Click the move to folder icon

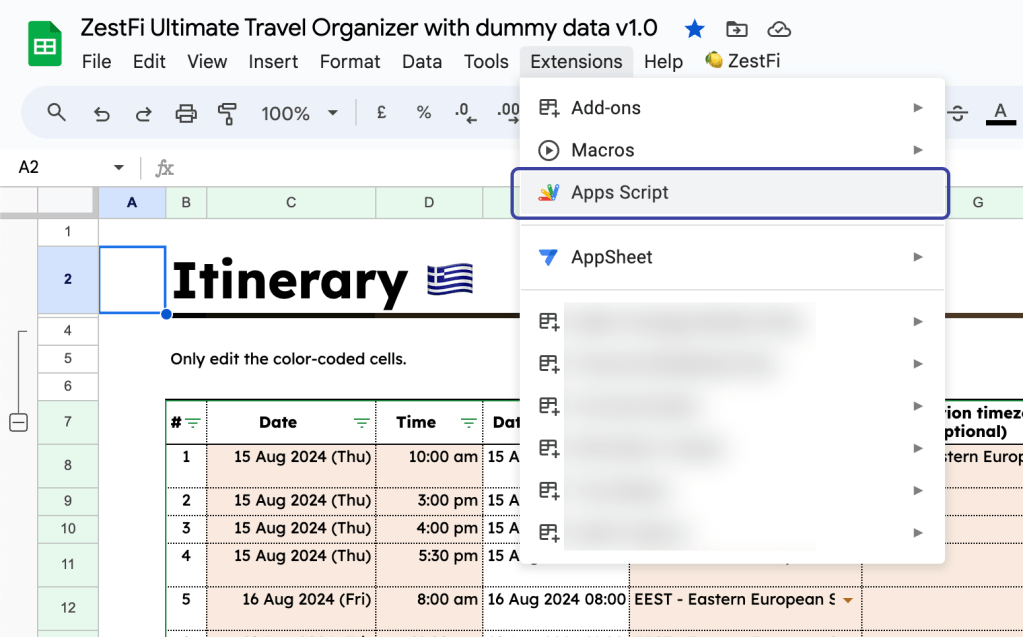[x=736, y=28]
